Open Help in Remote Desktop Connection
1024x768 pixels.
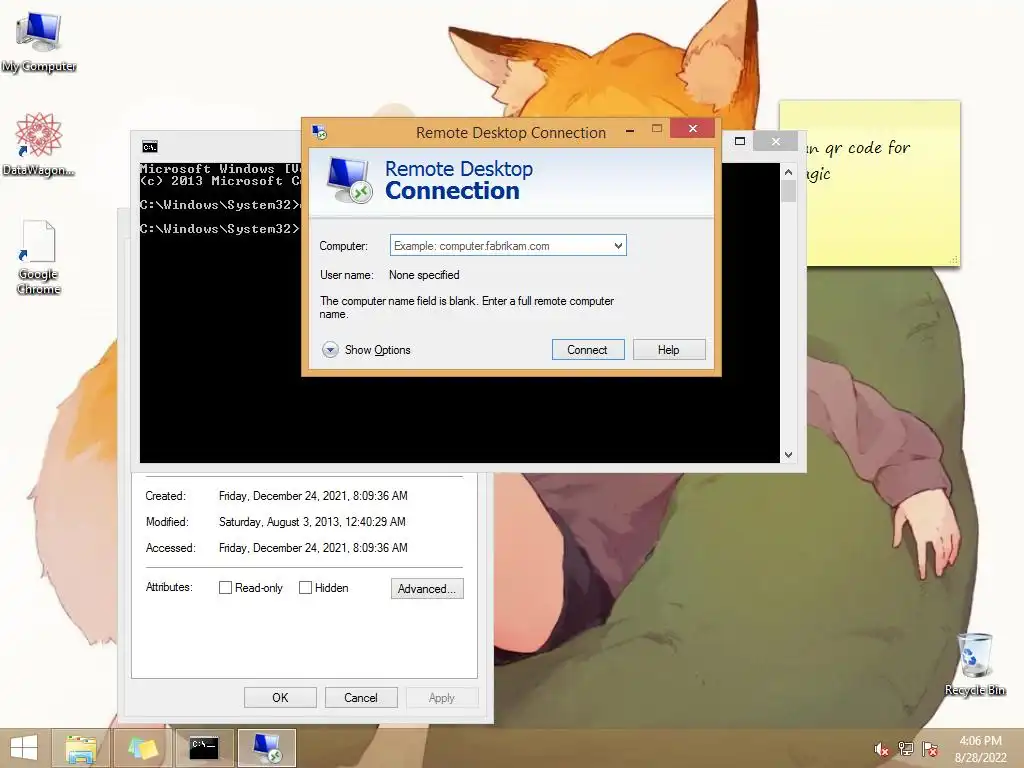click(x=669, y=349)
